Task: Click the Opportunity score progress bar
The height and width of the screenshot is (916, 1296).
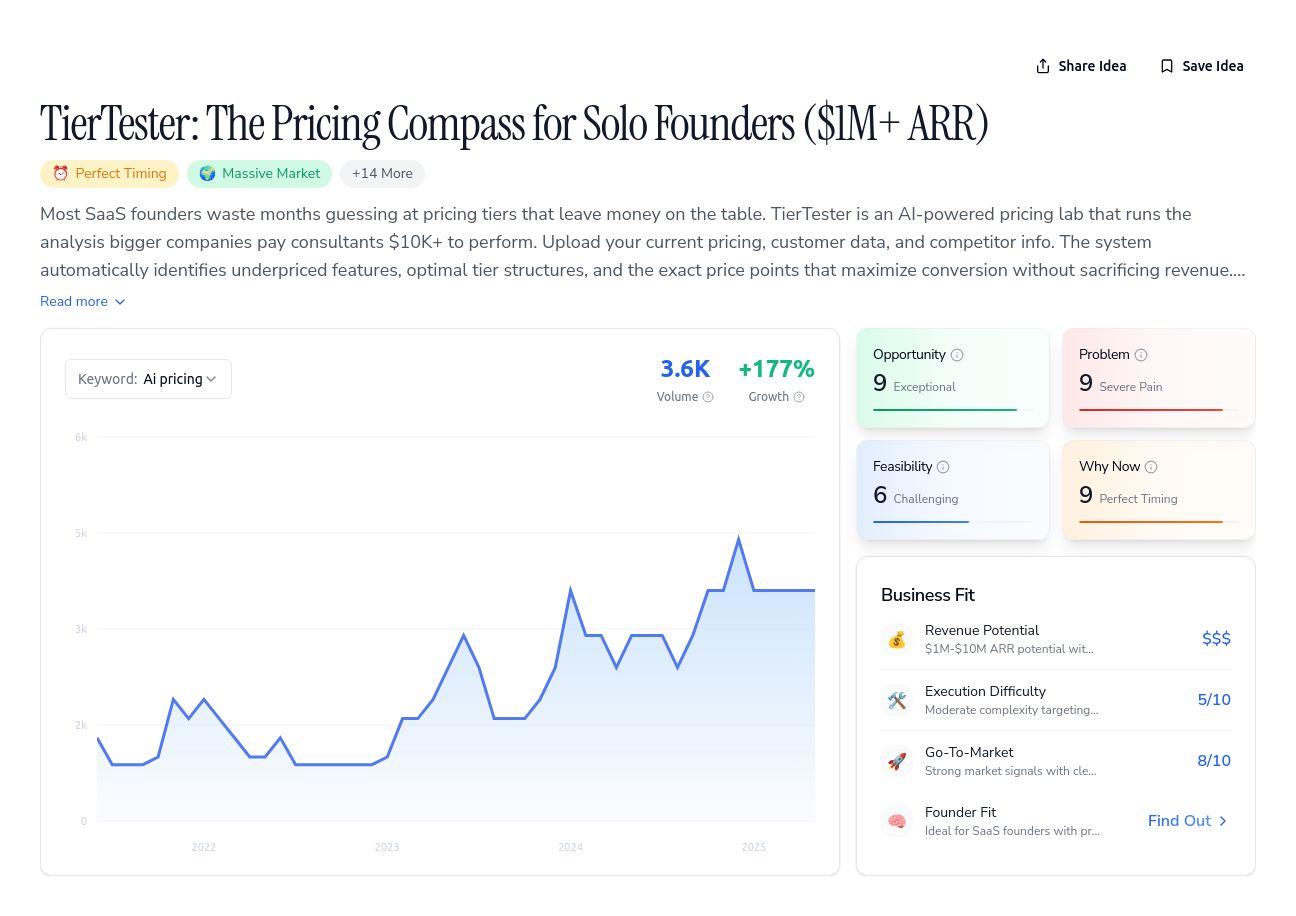Action: click(953, 410)
